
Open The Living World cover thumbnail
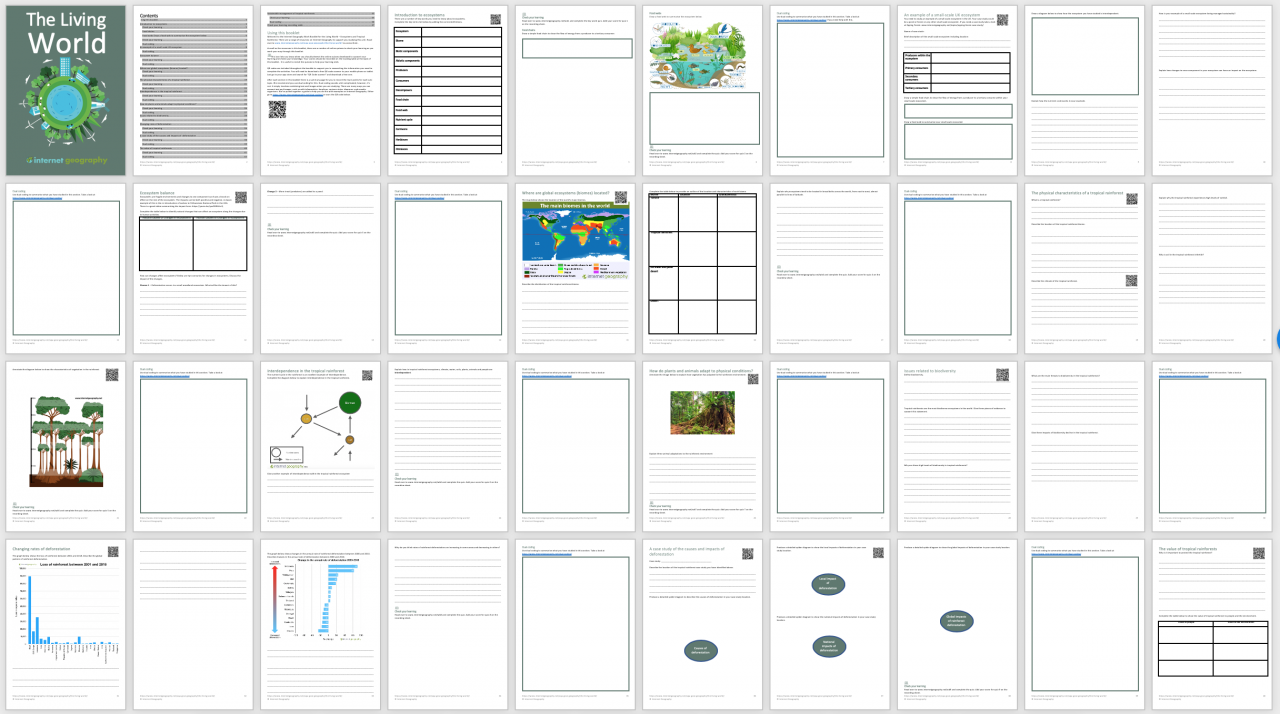click(x=65, y=90)
